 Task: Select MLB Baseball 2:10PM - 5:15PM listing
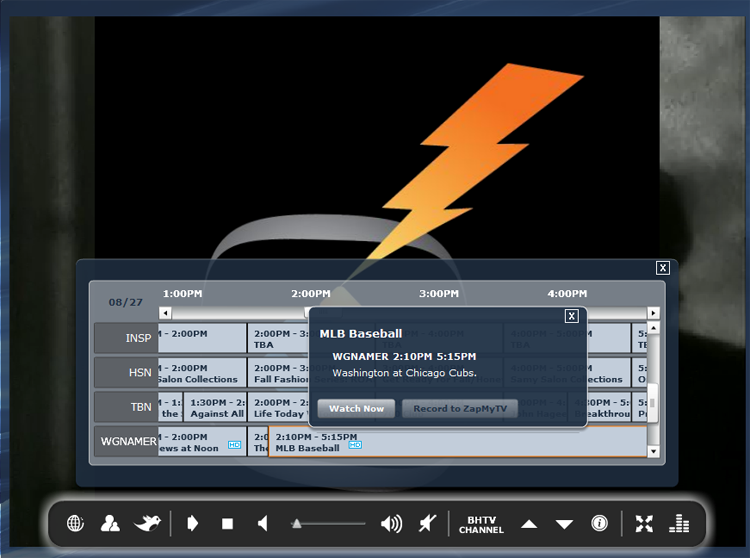(458, 442)
